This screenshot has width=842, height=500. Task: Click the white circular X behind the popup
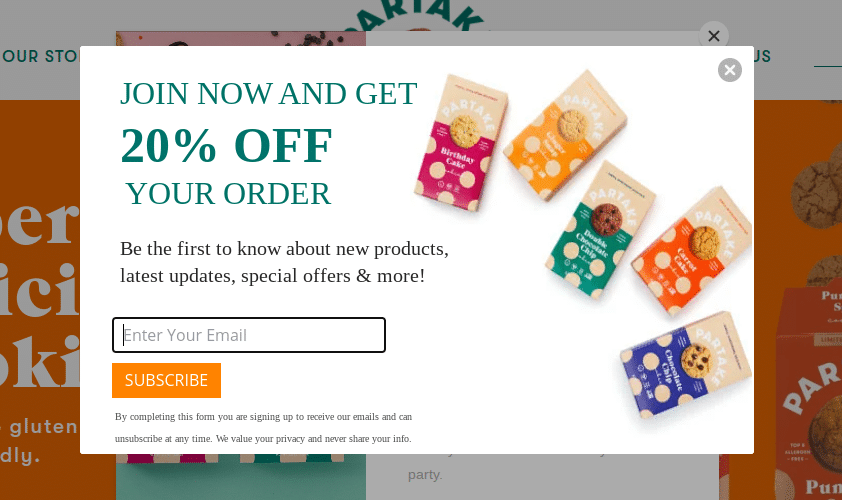pyautogui.click(x=714, y=35)
